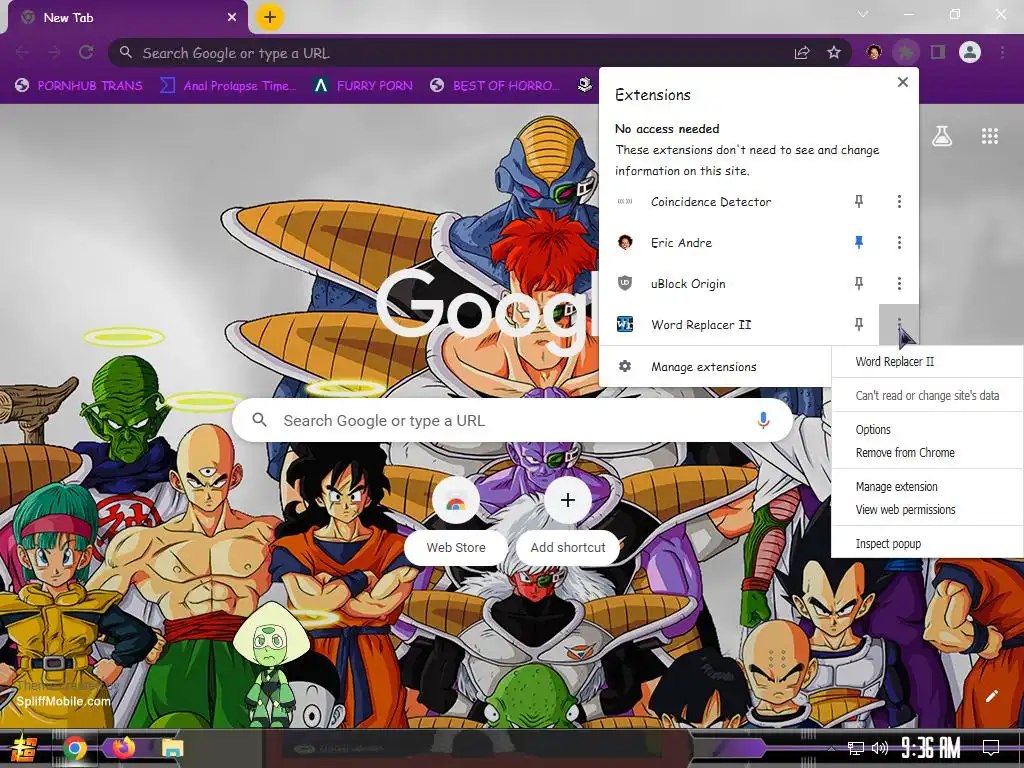Click the Extensions puzzle piece toolbar icon

(x=905, y=52)
